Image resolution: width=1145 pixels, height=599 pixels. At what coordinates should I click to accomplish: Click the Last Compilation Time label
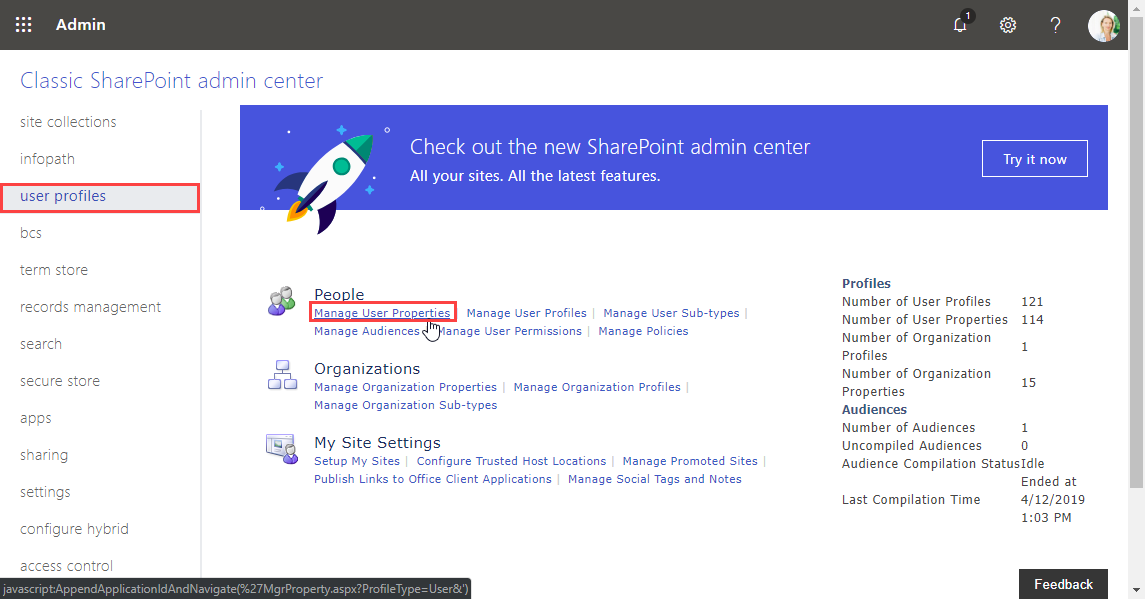(x=911, y=500)
